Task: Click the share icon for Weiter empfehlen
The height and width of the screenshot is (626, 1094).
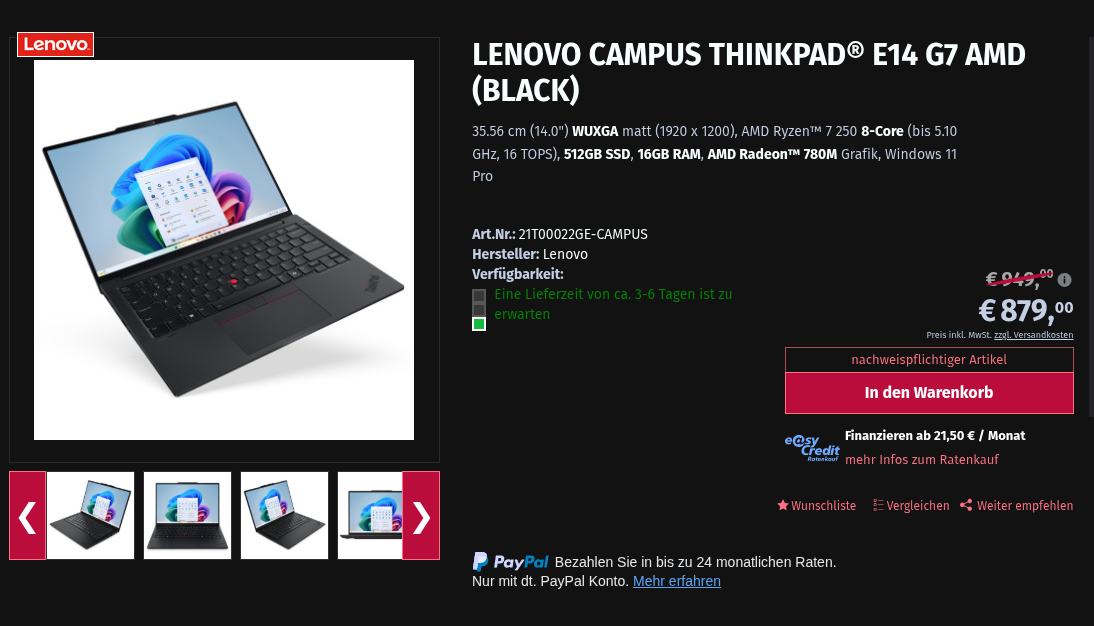Action: pyautogui.click(x=966, y=505)
